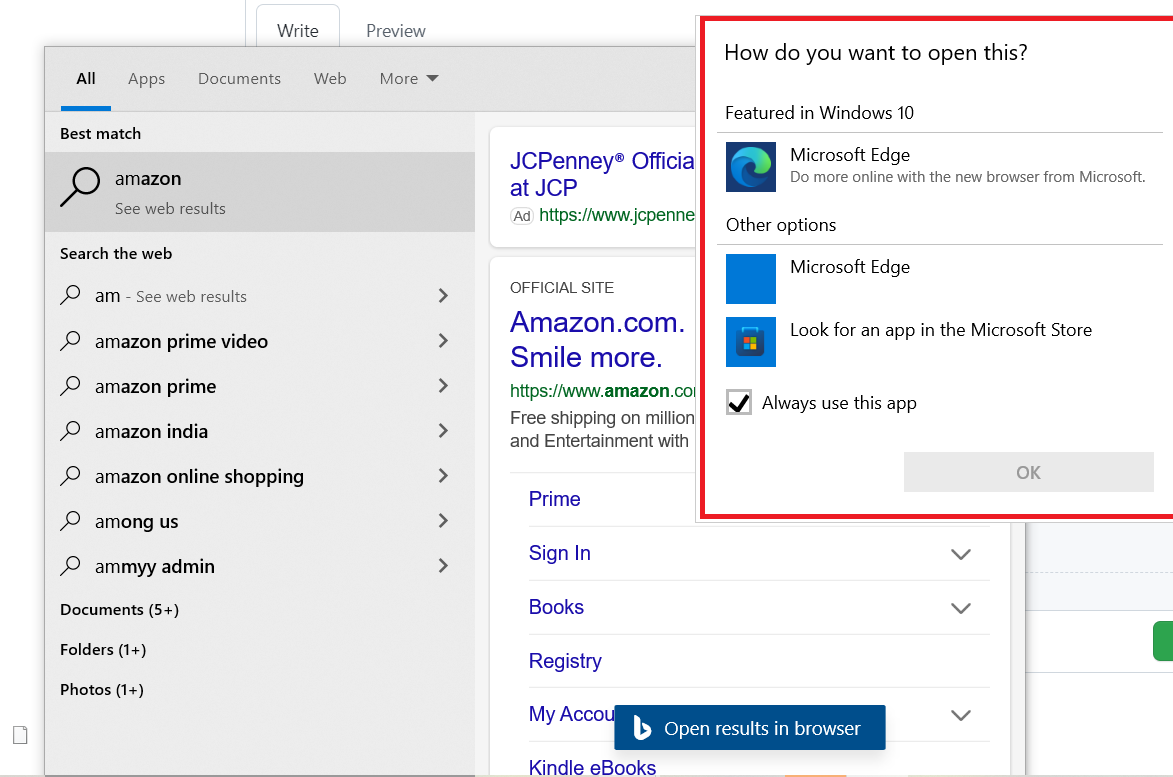The image size is (1173, 777).
Task: Open Look for an app in the Microsoft Store
Action: 941,329
